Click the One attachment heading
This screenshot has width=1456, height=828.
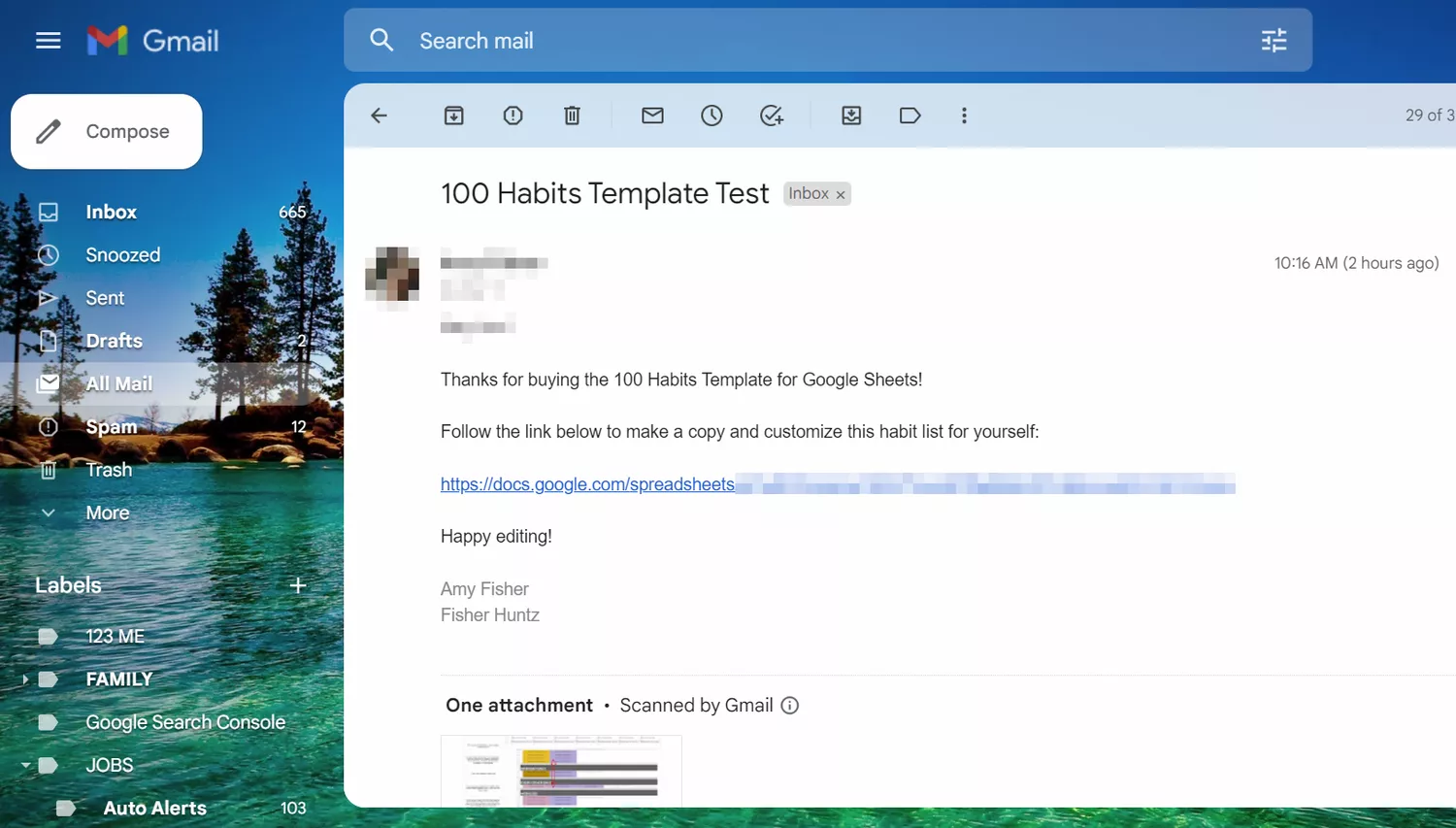pos(519,706)
